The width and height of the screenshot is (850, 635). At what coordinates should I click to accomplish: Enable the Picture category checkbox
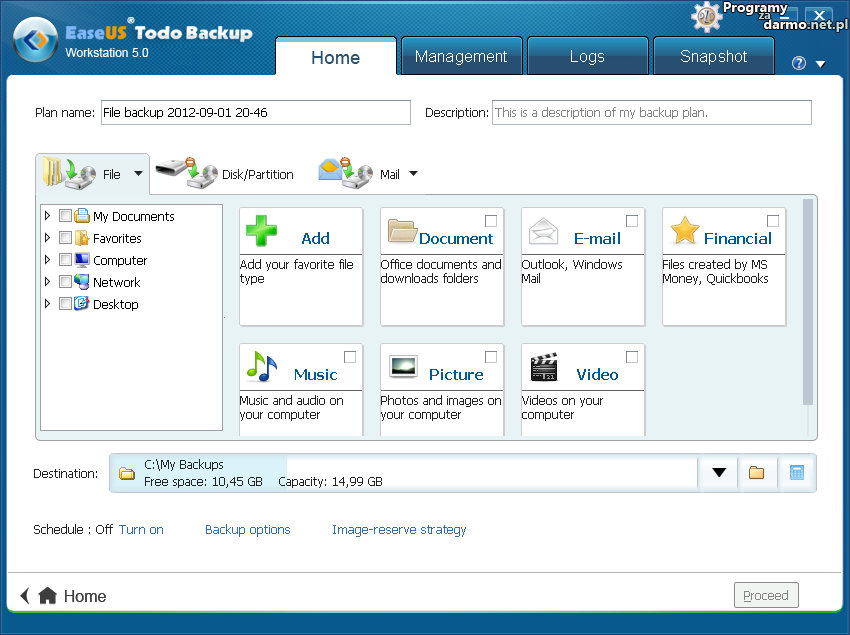click(491, 357)
